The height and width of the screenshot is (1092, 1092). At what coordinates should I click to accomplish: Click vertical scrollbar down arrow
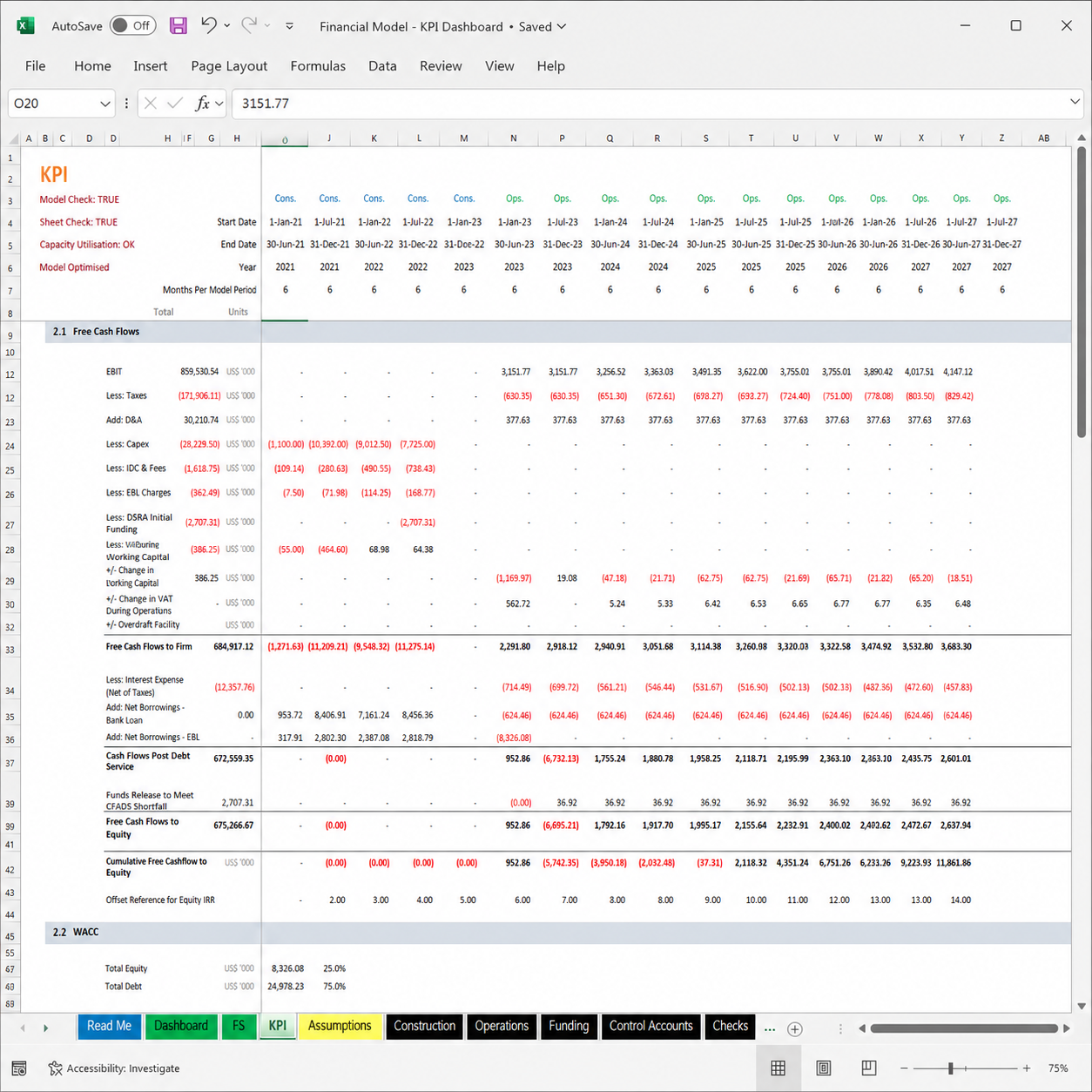(x=1082, y=1006)
